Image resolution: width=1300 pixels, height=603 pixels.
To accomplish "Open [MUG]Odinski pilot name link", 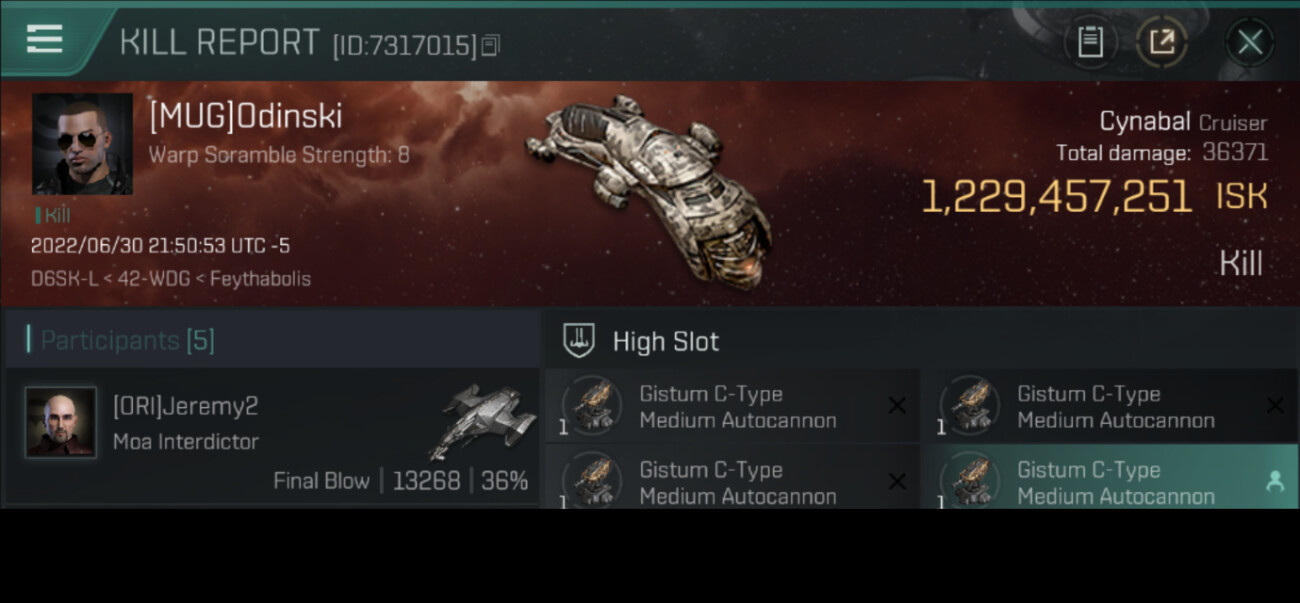I will tap(246, 116).
